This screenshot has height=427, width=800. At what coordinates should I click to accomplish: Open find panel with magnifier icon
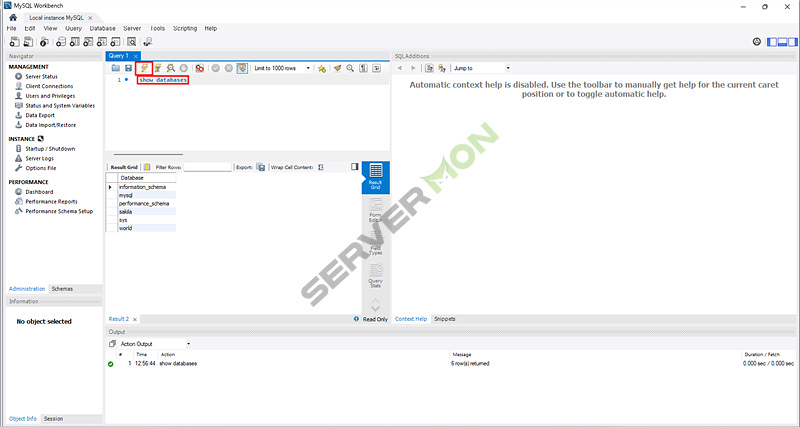350,68
